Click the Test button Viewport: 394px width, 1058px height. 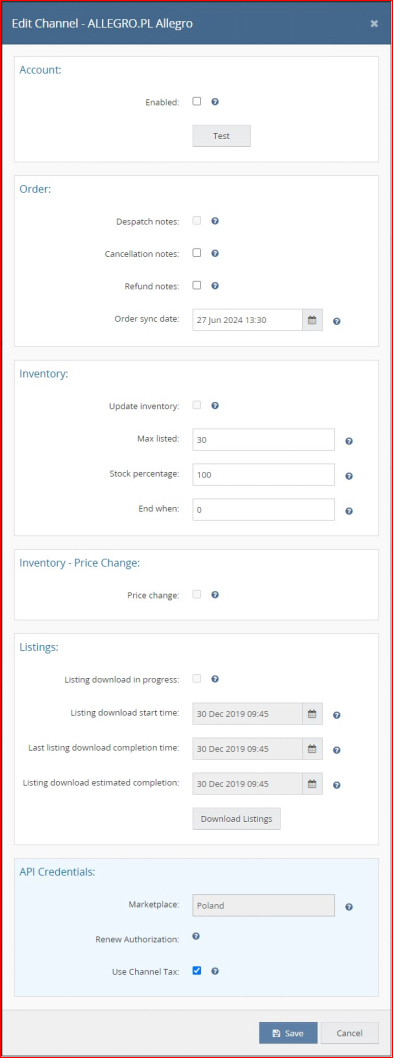[x=221, y=136]
